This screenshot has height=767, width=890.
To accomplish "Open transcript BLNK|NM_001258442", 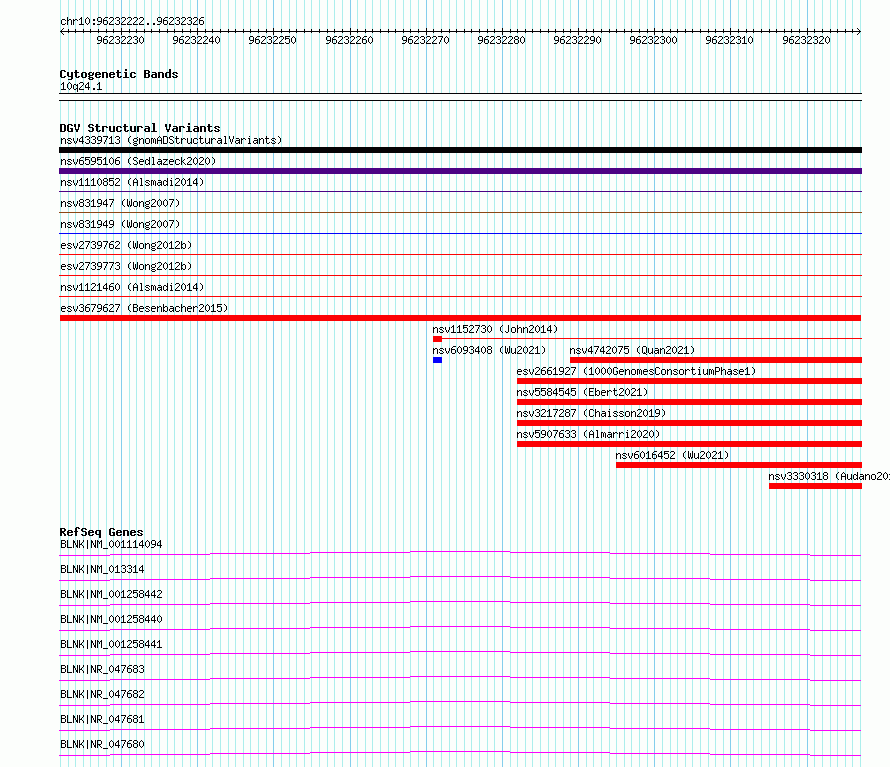I will tap(111, 594).
